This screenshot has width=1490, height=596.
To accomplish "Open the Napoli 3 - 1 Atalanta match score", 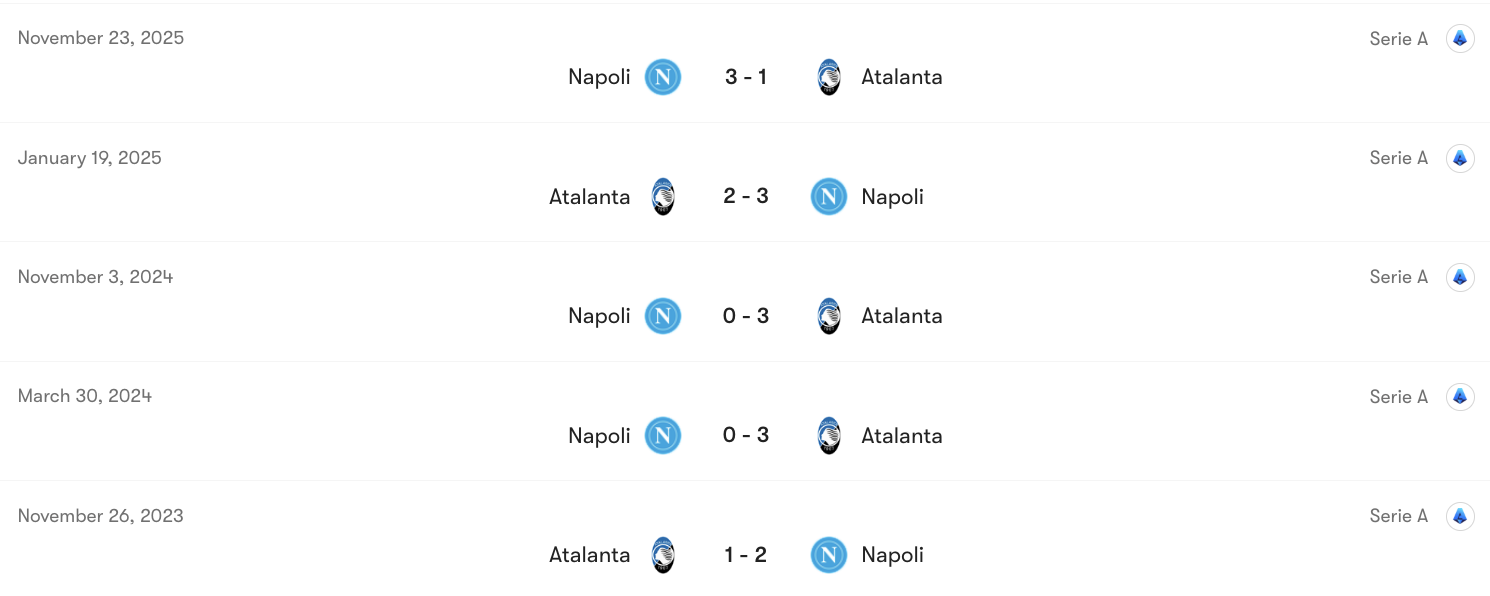I will (745, 77).
